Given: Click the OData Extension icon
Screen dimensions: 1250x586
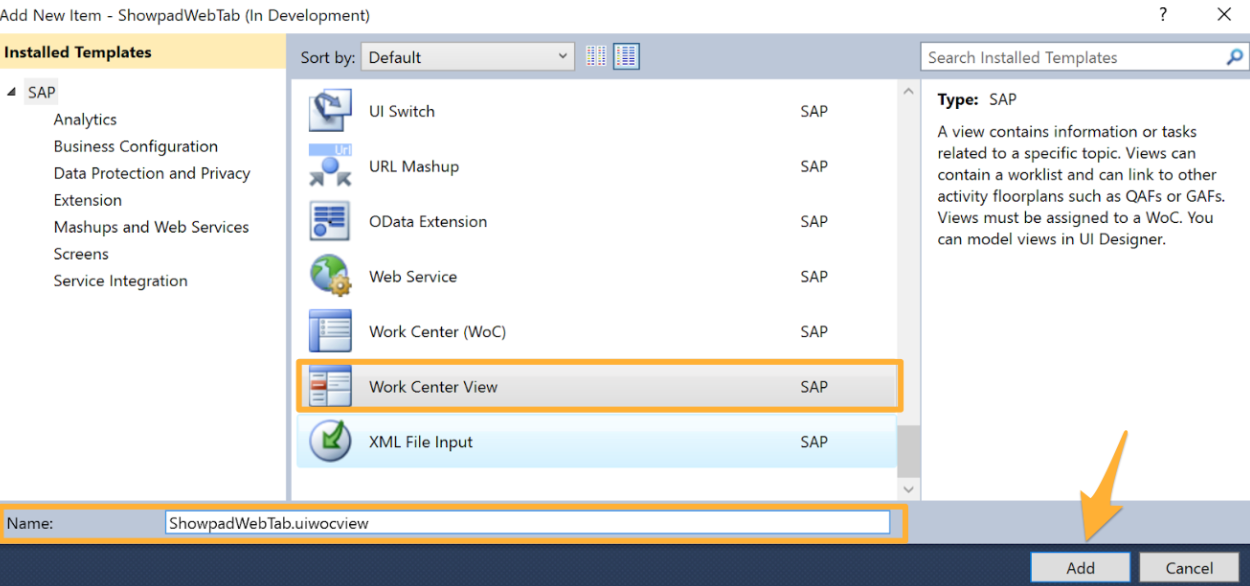Looking at the screenshot, I should (x=329, y=221).
